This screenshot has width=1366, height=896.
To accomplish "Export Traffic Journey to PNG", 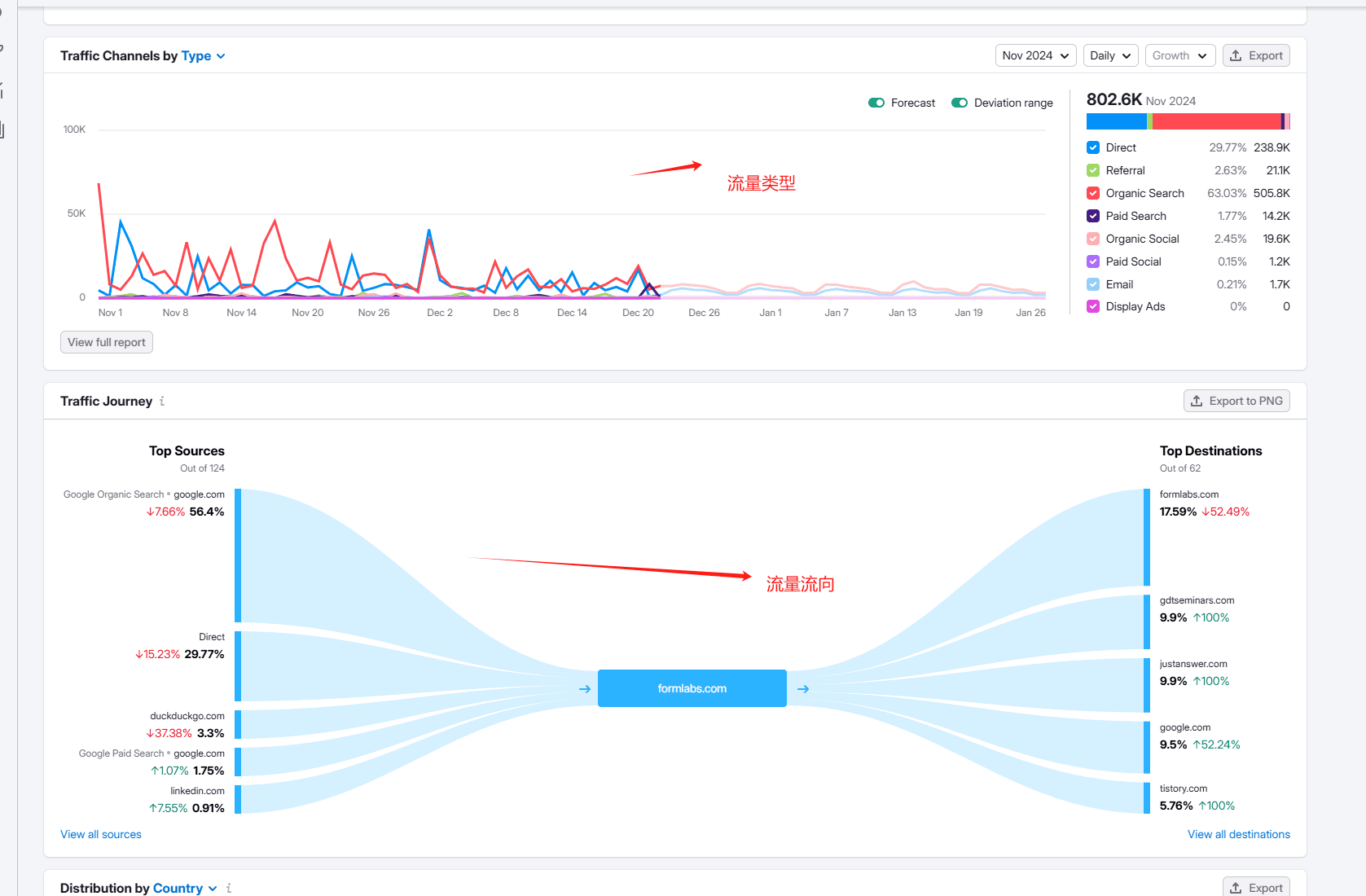I will 1236,401.
